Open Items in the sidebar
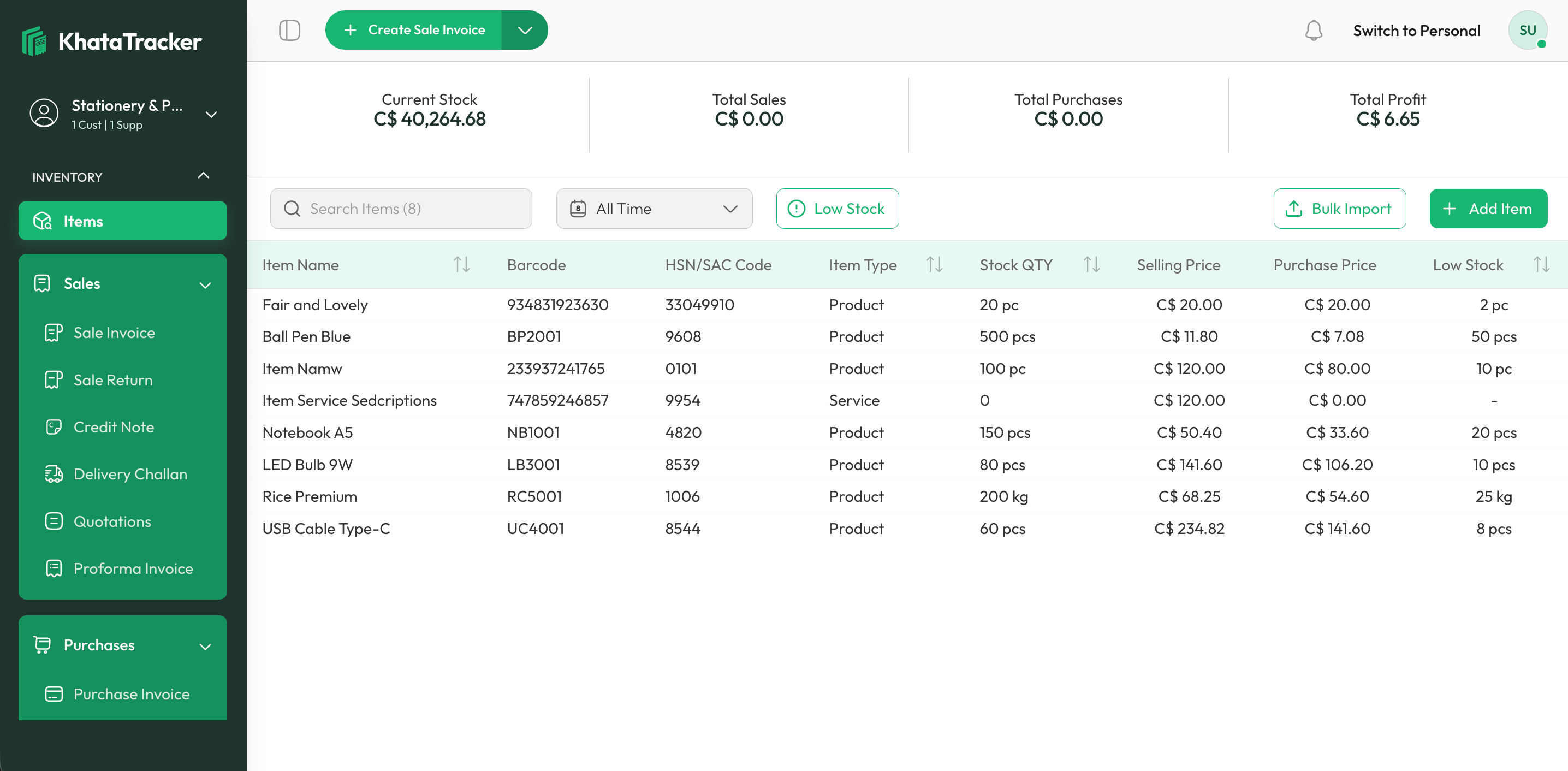This screenshot has width=1568, height=771. click(x=122, y=221)
